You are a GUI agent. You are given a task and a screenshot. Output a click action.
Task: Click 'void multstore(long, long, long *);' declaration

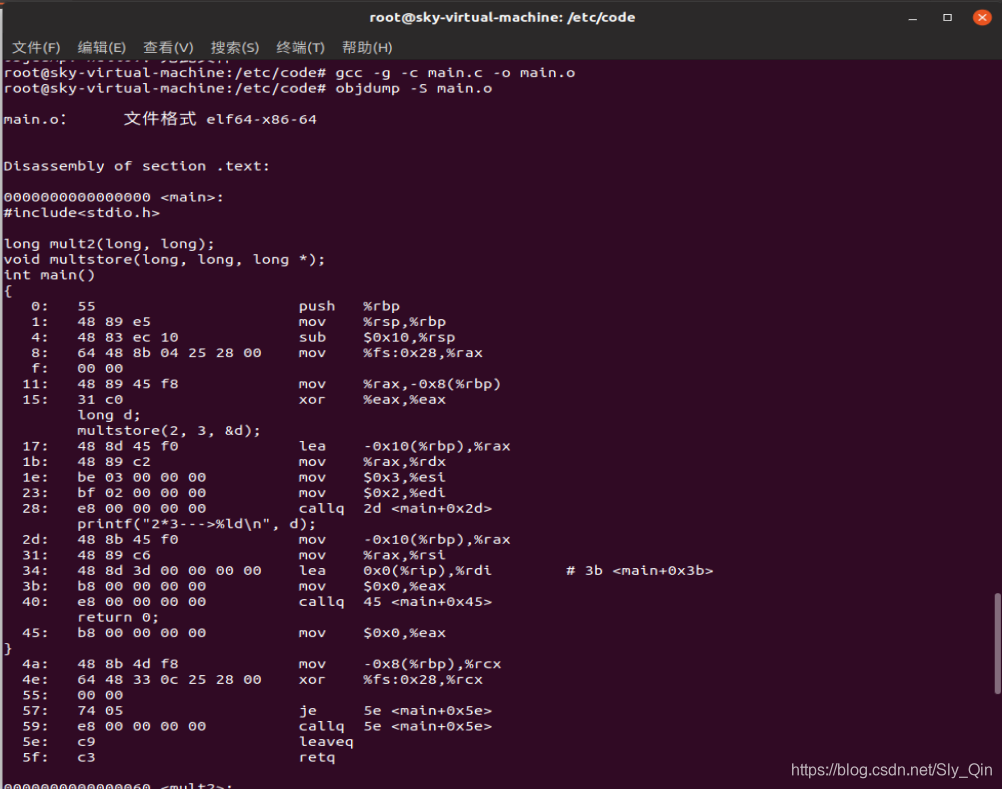[164, 259]
